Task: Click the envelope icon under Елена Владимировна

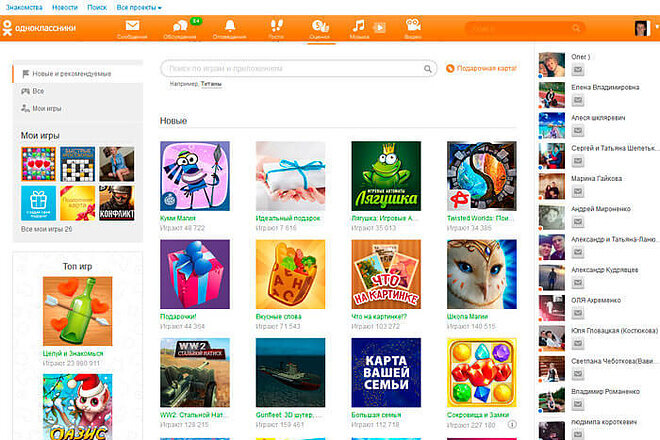Action: click(x=578, y=100)
